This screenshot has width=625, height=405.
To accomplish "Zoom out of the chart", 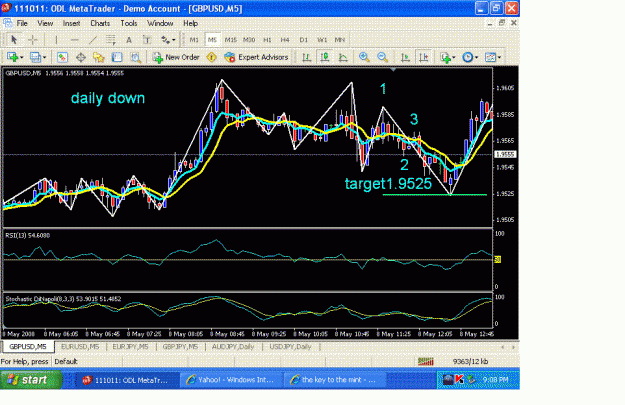I will point(382,57).
